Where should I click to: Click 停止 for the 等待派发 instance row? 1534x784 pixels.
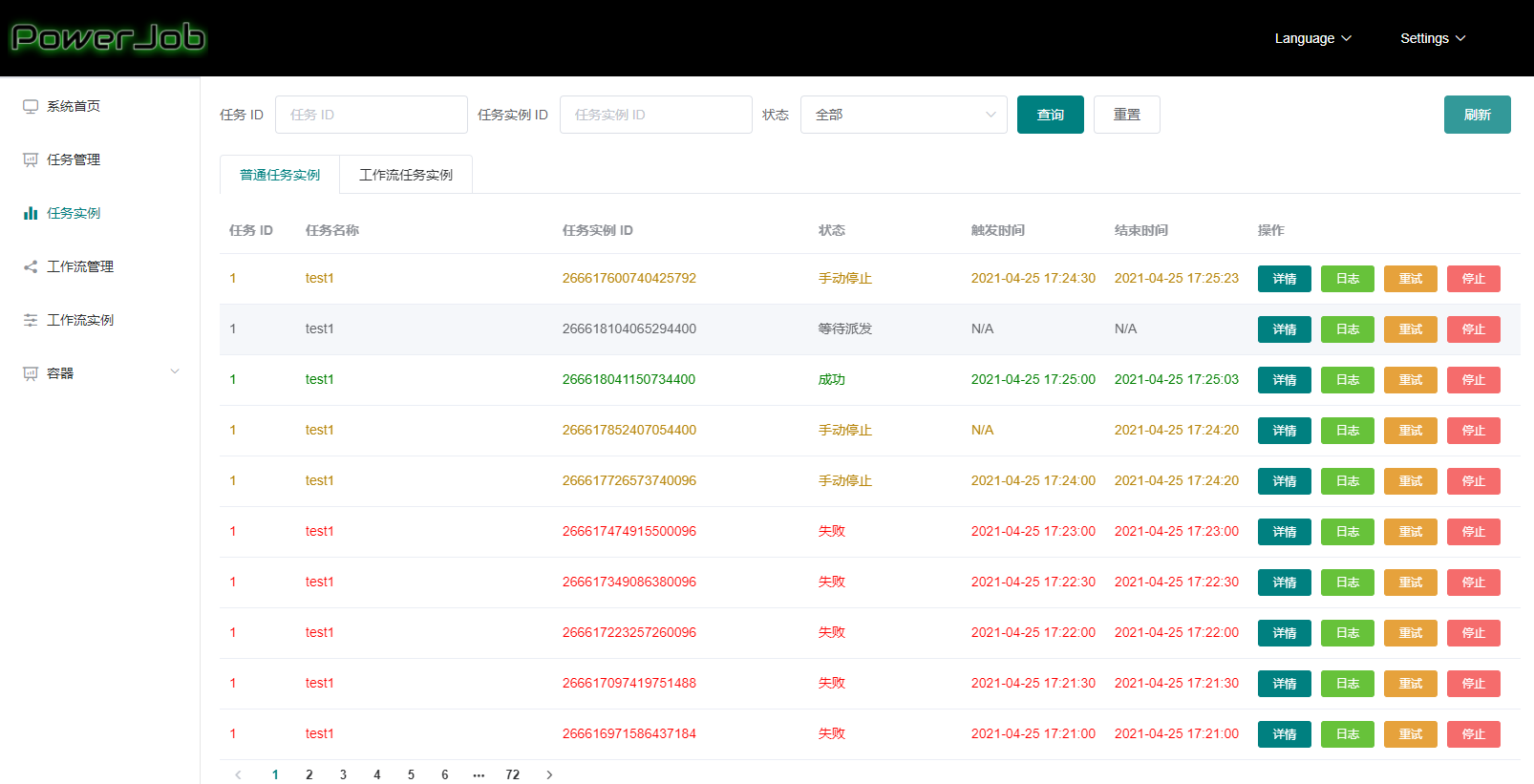1474,329
